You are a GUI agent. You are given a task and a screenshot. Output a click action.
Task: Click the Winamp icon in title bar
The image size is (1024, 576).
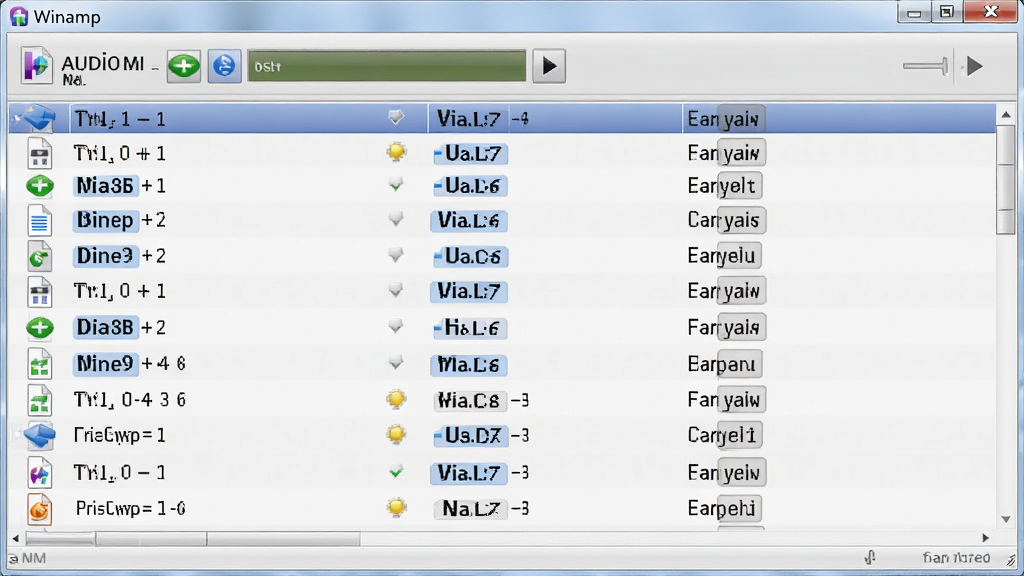pos(19,16)
